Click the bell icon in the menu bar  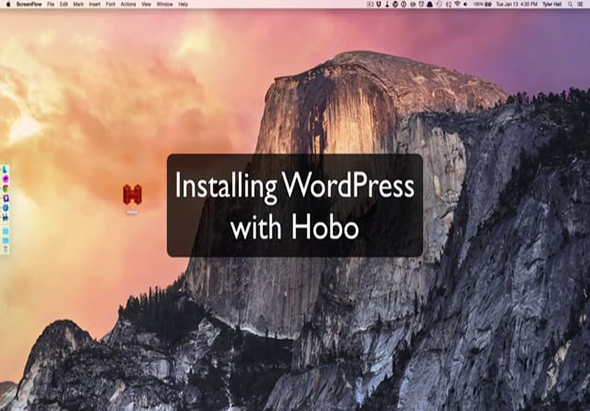(x=430, y=4)
